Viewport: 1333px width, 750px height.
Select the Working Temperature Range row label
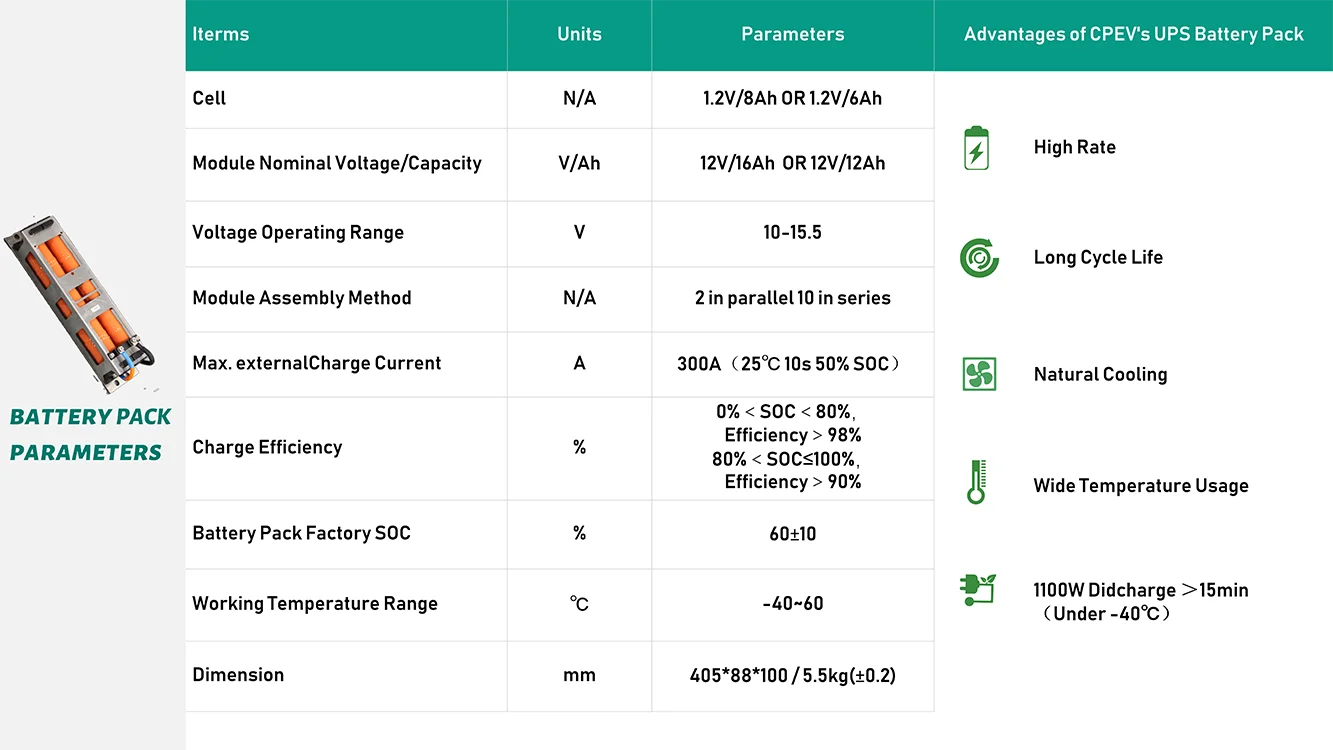click(x=315, y=604)
